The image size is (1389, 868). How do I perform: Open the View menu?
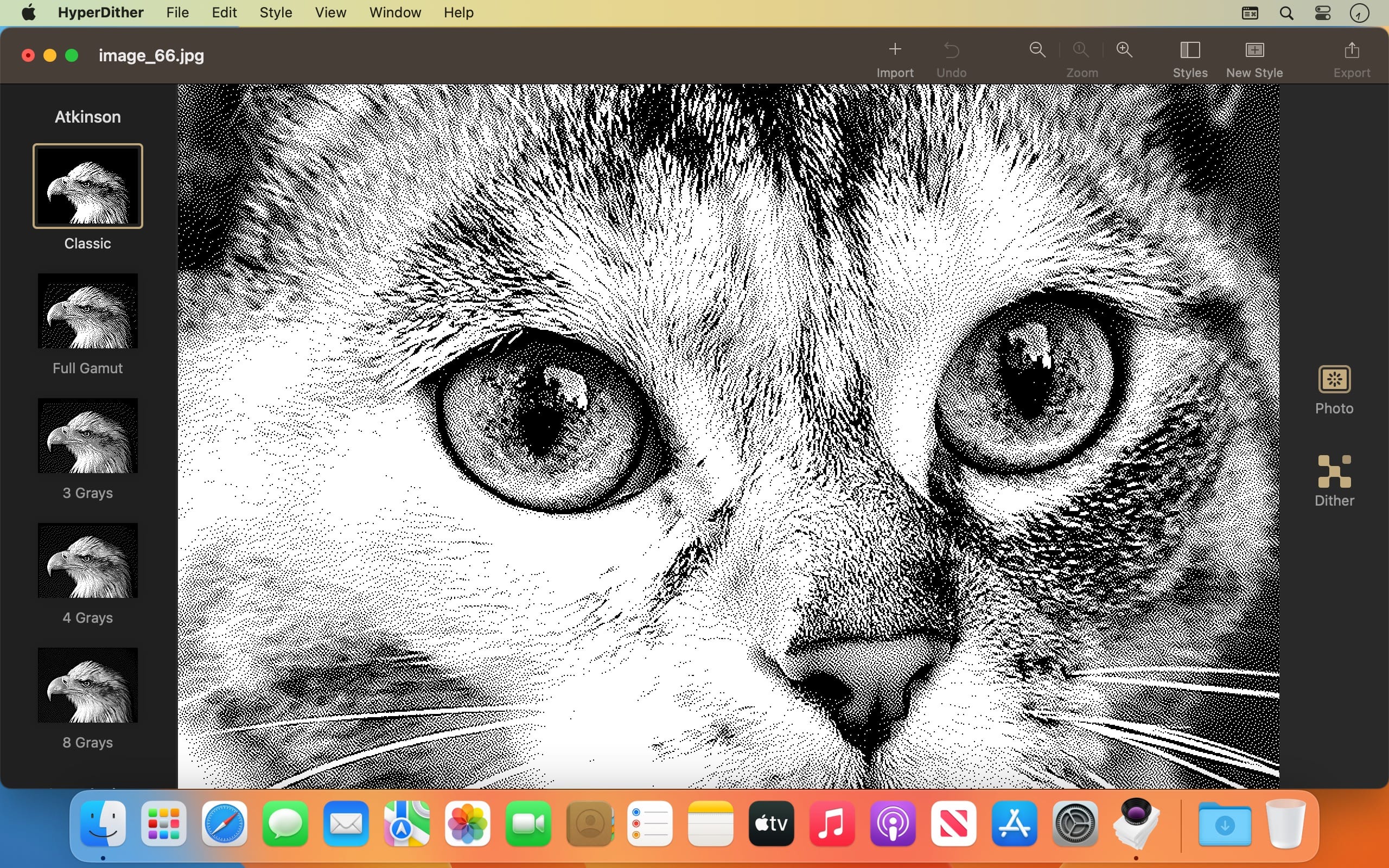(330, 12)
